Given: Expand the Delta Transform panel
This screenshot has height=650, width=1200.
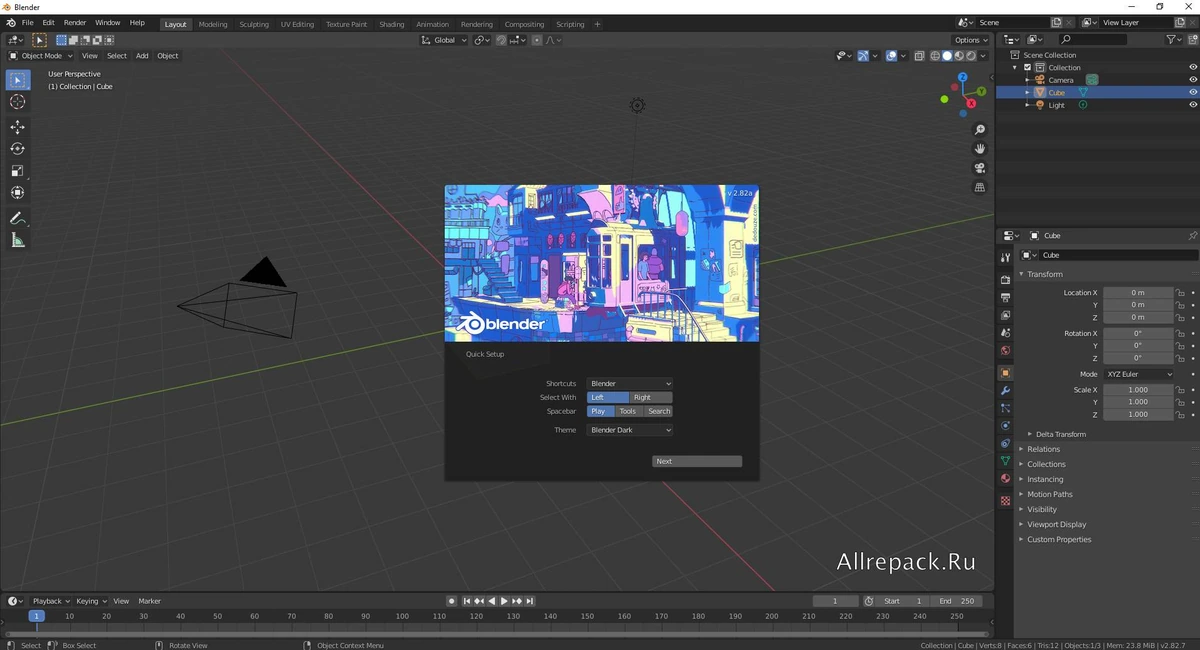Looking at the screenshot, I should tap(1061, 434).
